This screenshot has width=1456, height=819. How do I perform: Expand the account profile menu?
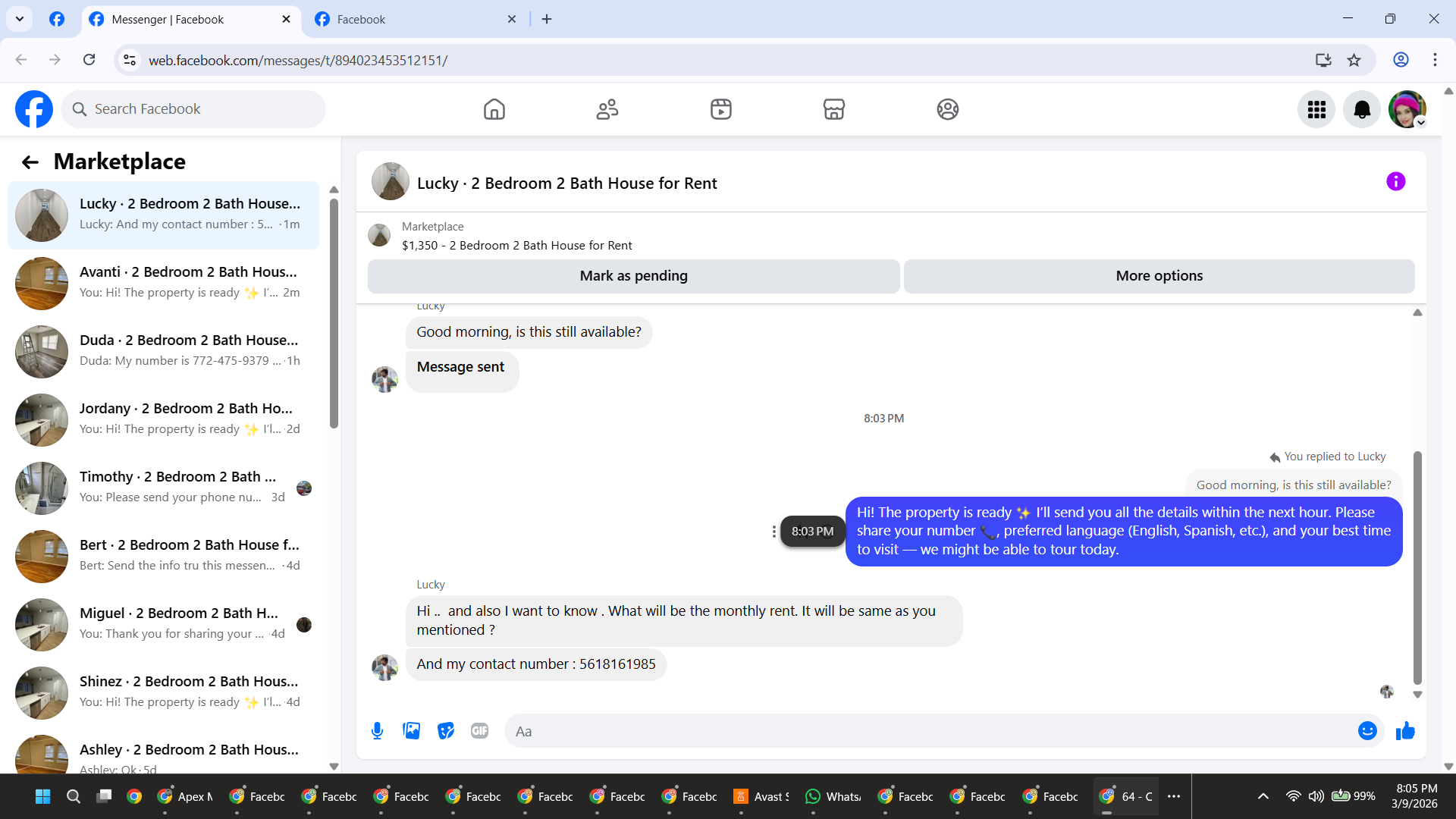1407,110
